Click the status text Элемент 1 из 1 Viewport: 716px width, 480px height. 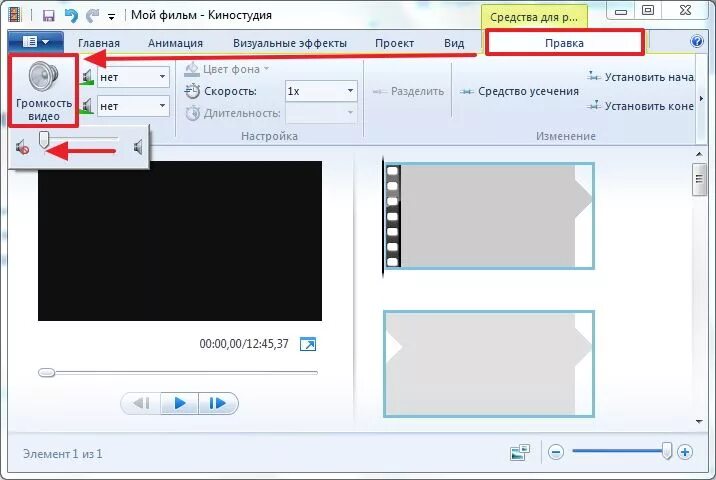coord(63,454)
